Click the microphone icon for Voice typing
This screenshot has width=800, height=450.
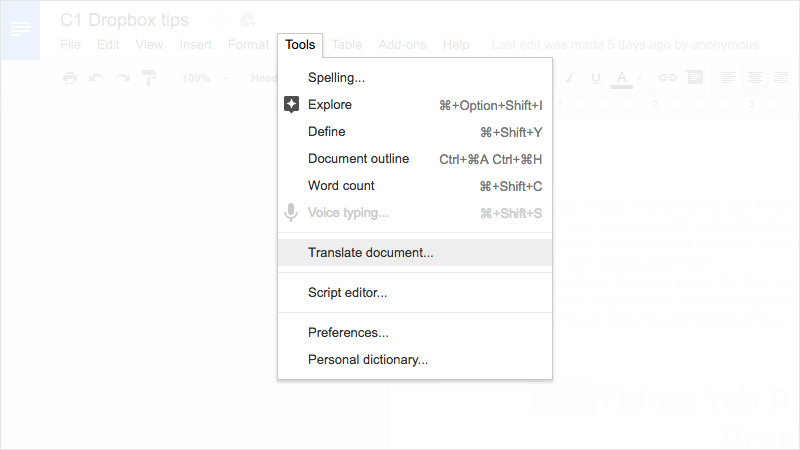point(291,213)
